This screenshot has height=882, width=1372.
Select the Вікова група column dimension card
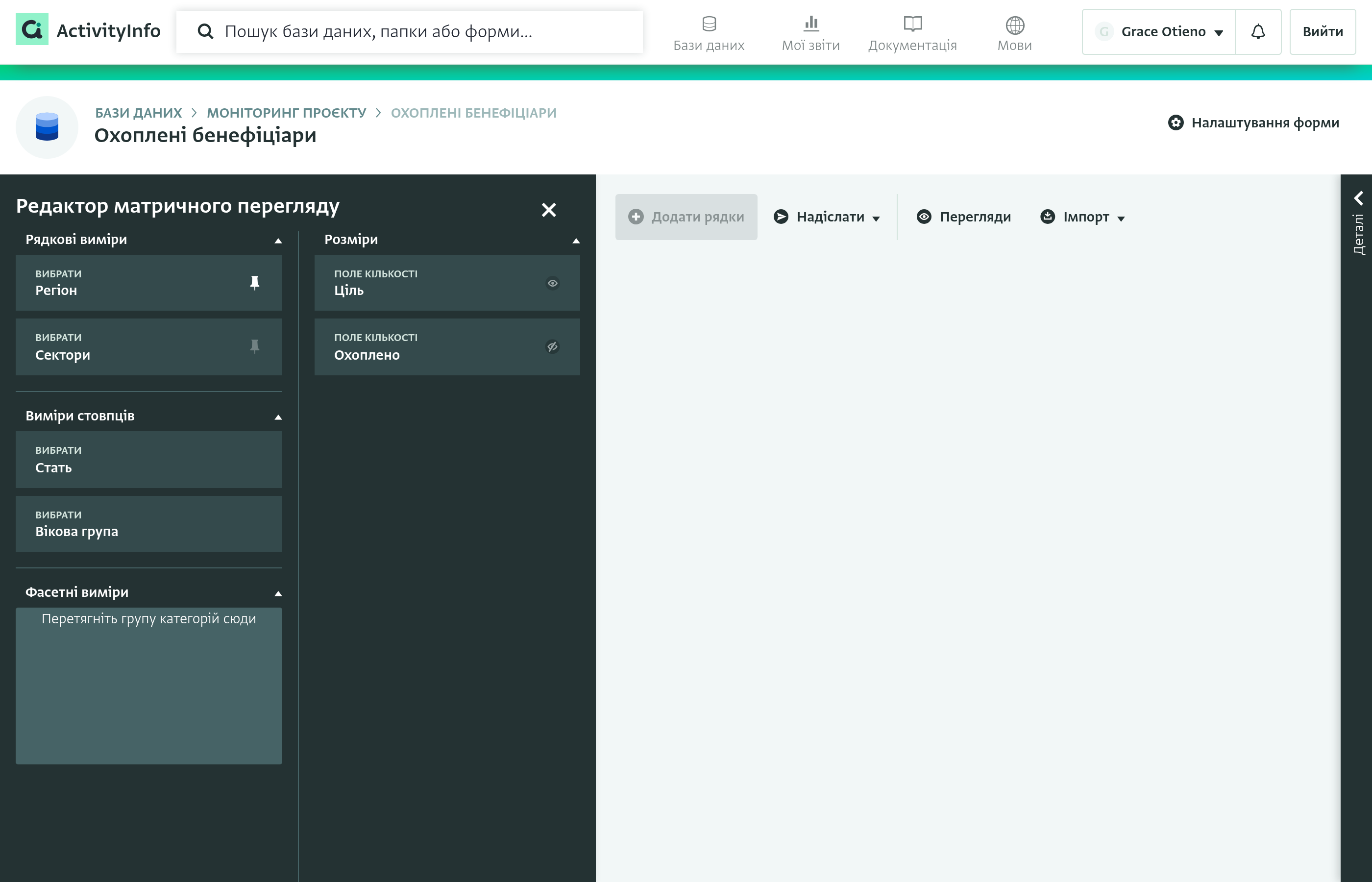(149, 523)
